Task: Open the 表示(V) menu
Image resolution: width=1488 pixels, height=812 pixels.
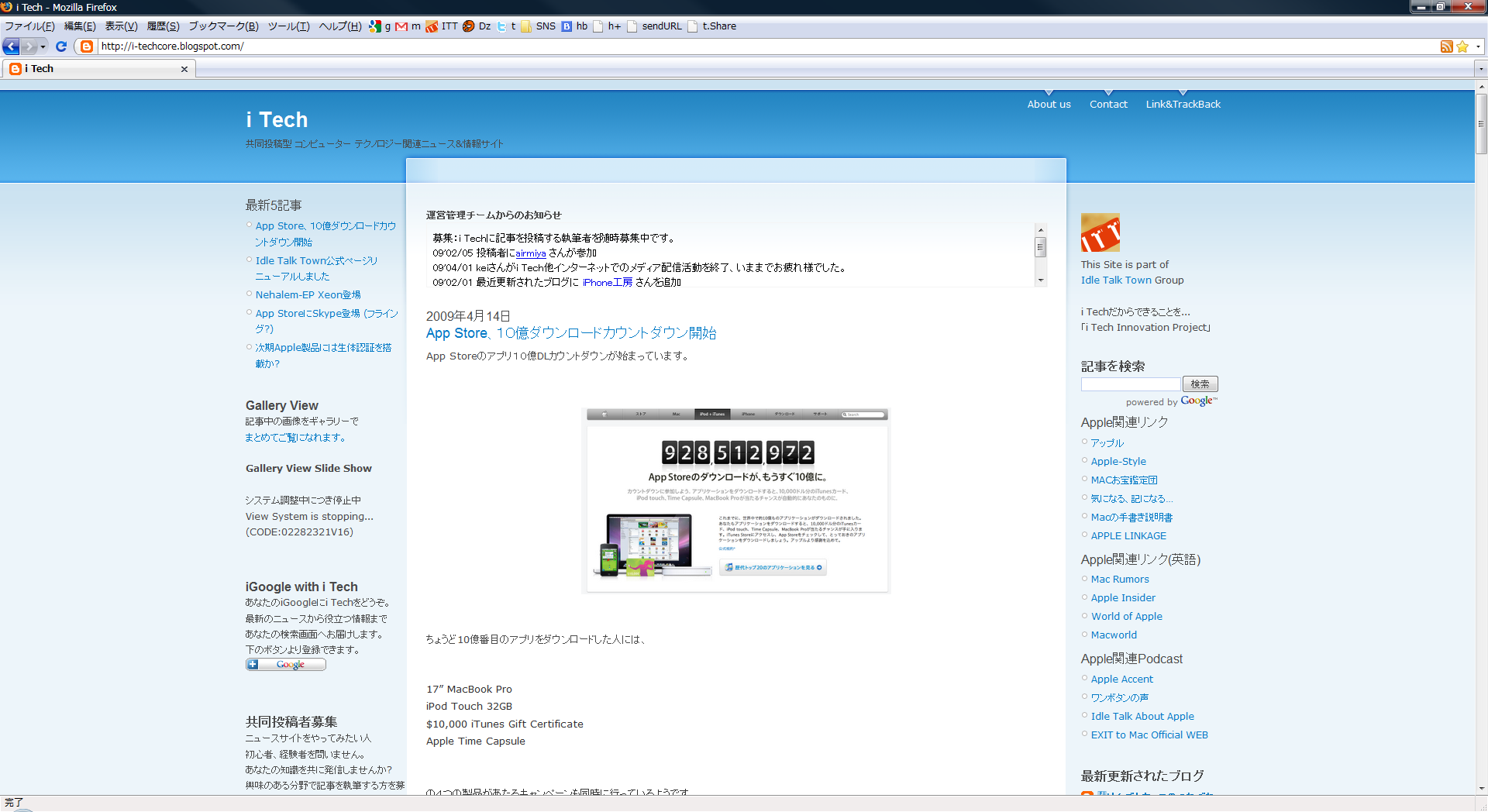Action: point(122,26)
